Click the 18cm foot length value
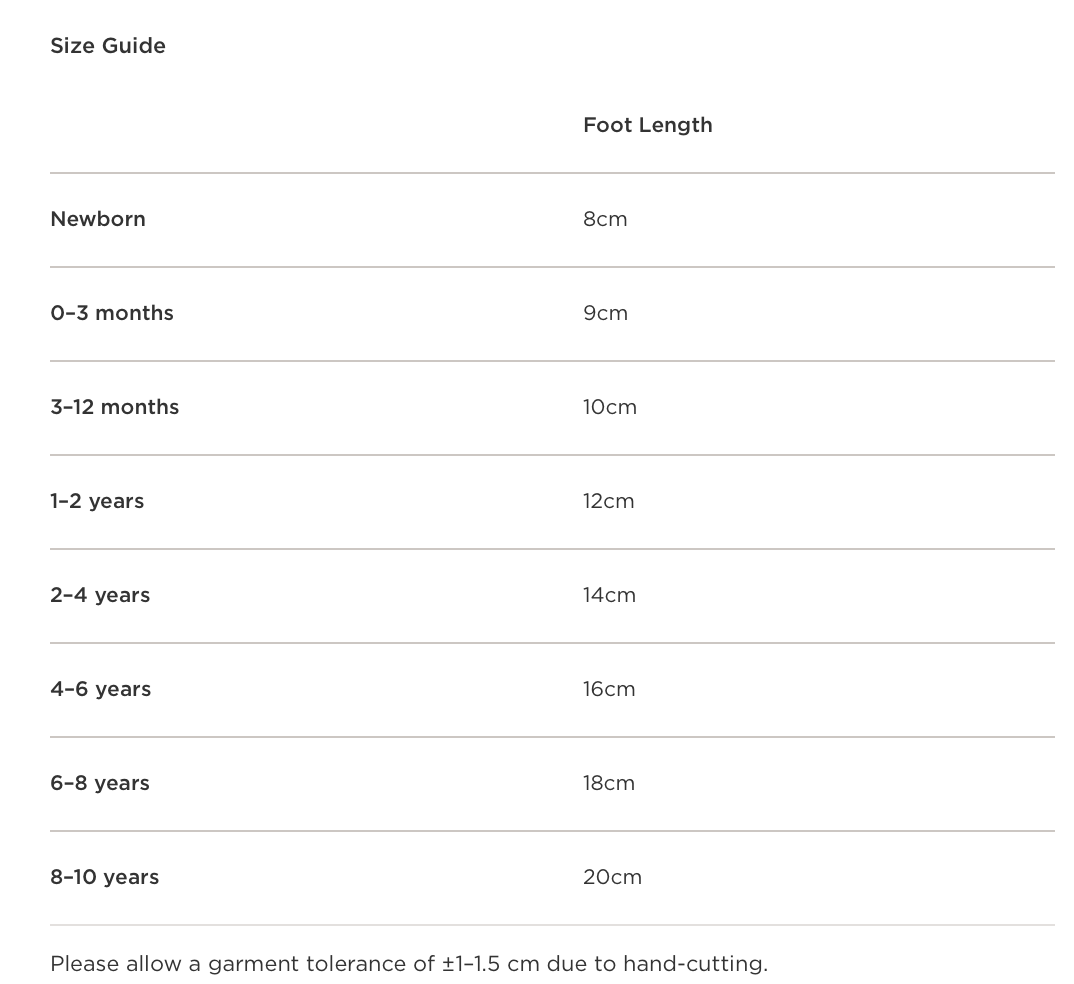This screenshot has width=1074, height=984. click(609, 783)
